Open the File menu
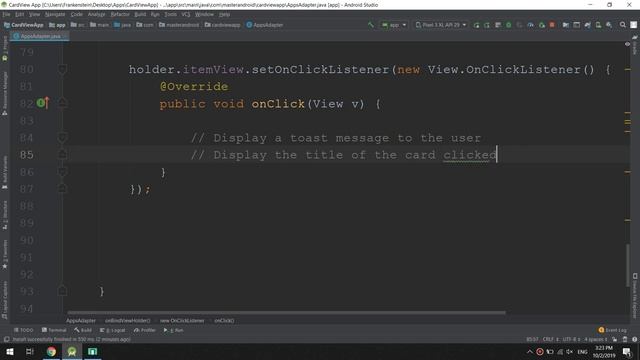Viewport: 640px width, 360px height. coord(7,14)
